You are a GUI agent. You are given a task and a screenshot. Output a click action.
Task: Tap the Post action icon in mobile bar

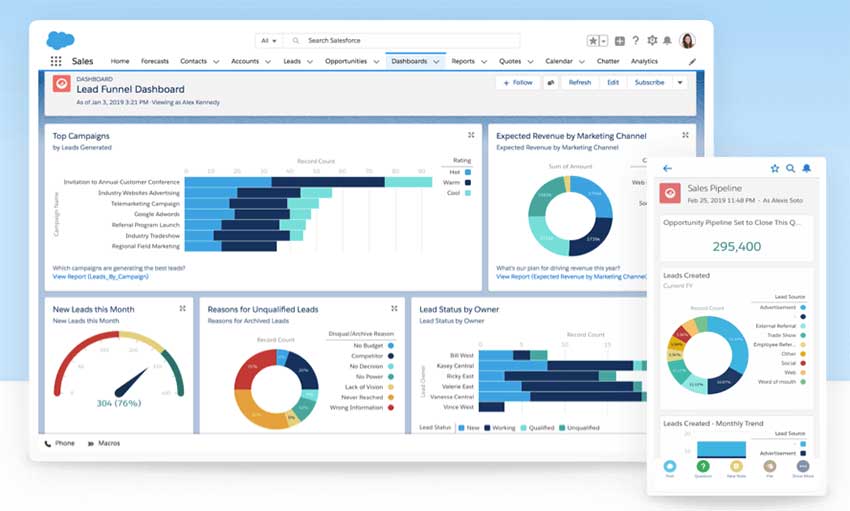(x=670, y=467)
